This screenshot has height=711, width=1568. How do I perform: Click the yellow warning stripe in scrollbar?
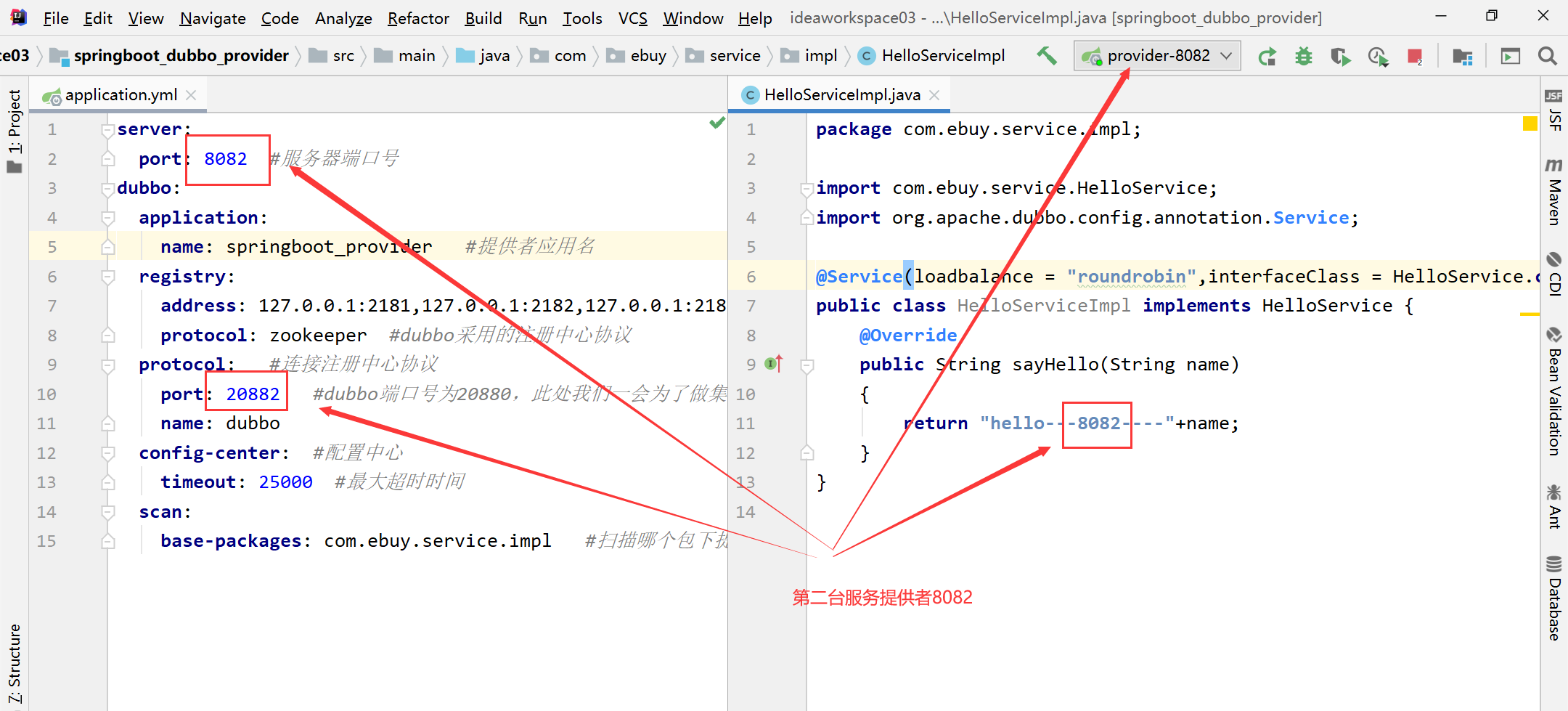(1530, 314)
